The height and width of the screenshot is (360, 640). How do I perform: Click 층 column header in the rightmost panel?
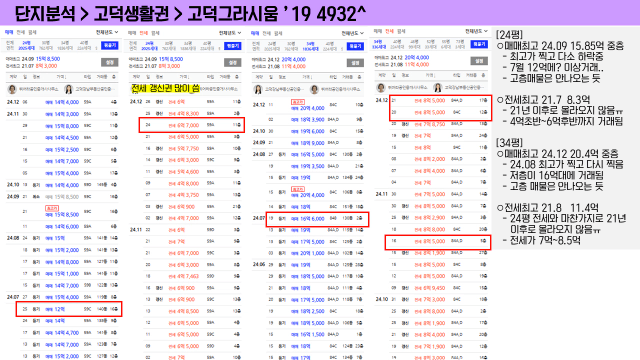point(483,76)
